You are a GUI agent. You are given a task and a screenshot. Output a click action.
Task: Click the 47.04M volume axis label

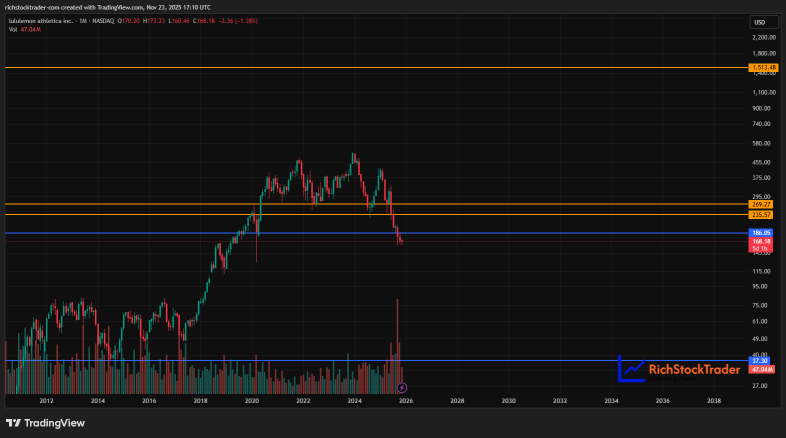(x=761, y=369)
